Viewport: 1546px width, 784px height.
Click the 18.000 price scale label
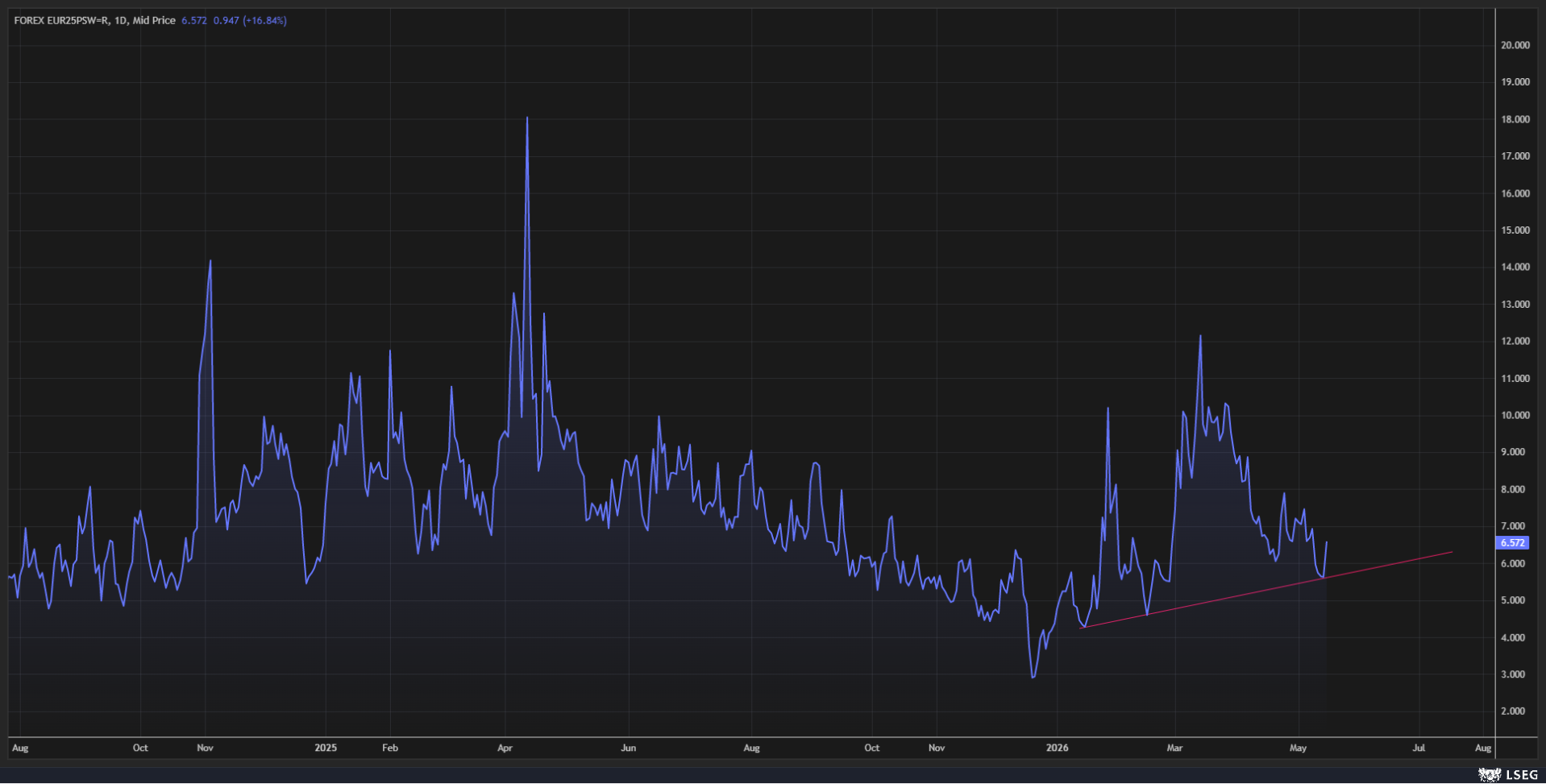[1515, 119]
